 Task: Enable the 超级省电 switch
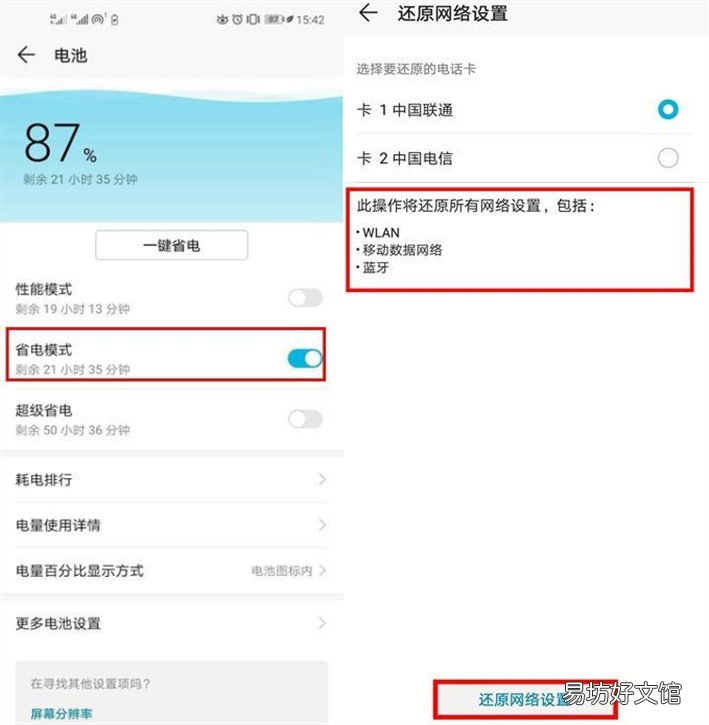305,419
